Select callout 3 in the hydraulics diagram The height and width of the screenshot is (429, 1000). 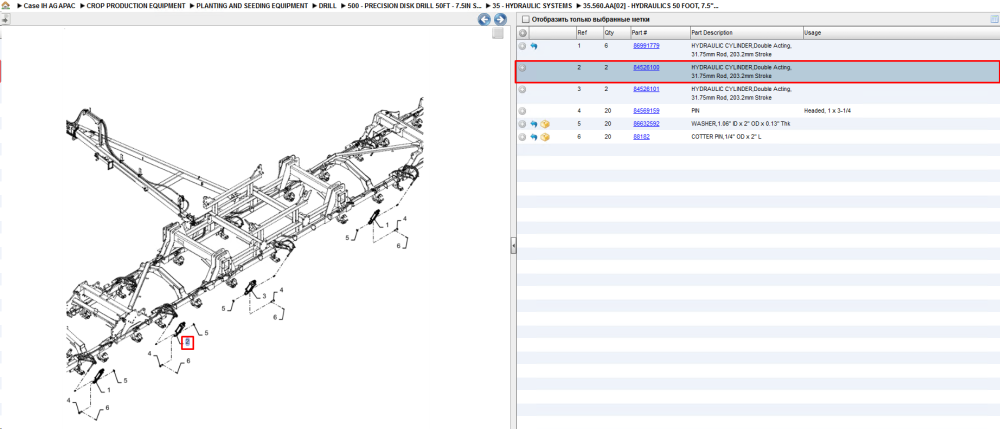coord(264,296)
